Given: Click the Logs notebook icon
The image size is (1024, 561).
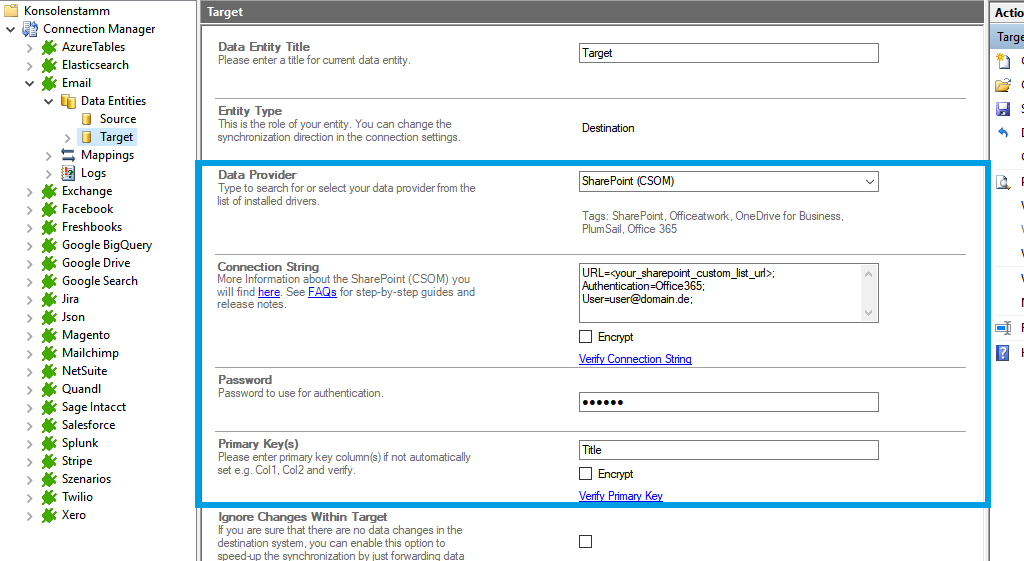Looking at the screenshot, I should 68,173.
